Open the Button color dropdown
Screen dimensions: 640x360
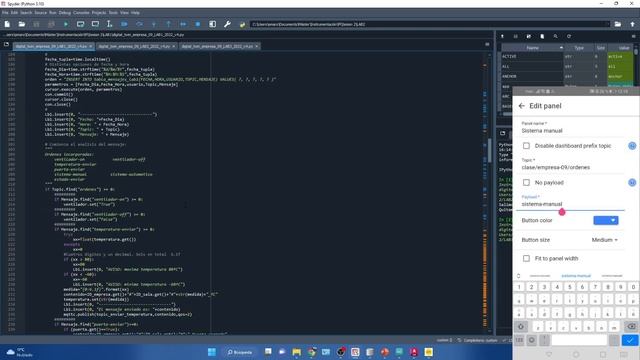coord(613,220)
